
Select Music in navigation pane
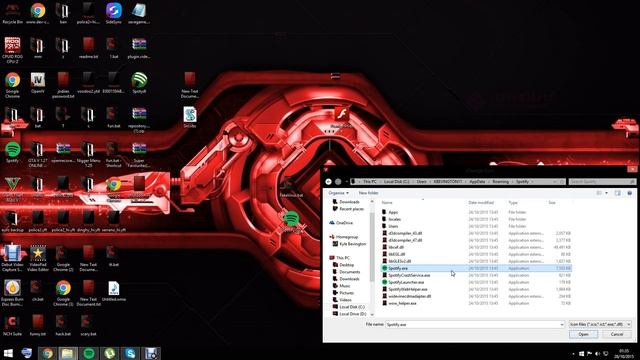pos(342,286)
